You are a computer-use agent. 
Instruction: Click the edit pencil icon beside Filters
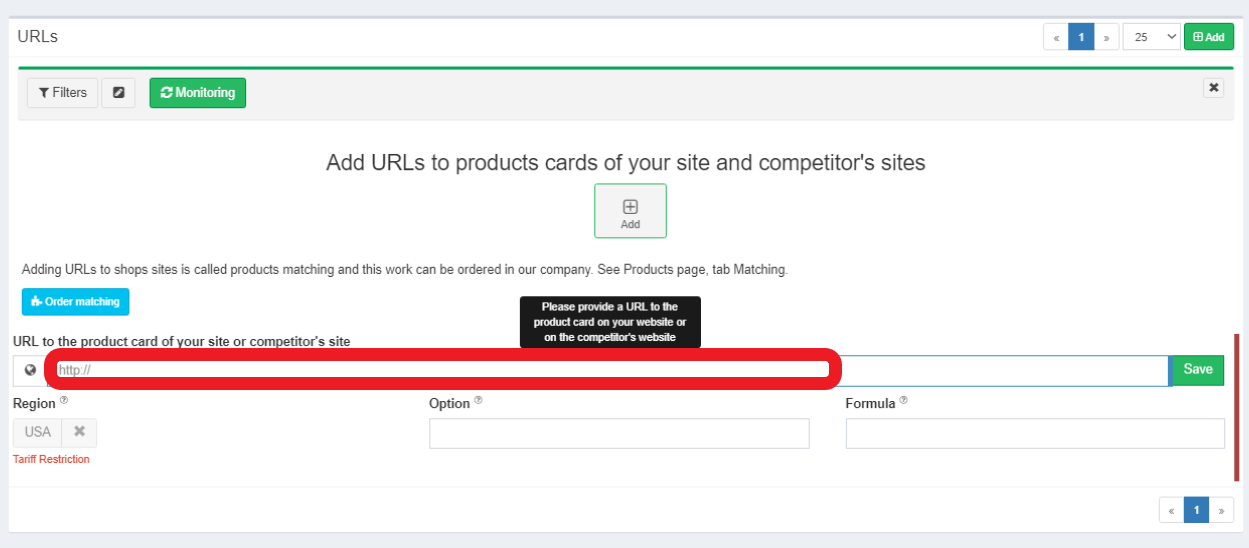click(x=118, y=93)
